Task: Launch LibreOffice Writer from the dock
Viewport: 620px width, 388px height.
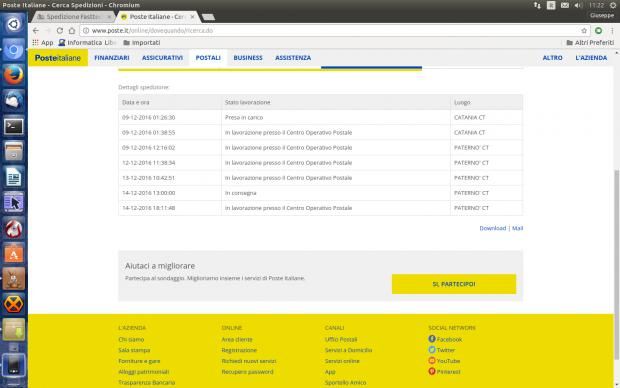Action: click(13, 177)
